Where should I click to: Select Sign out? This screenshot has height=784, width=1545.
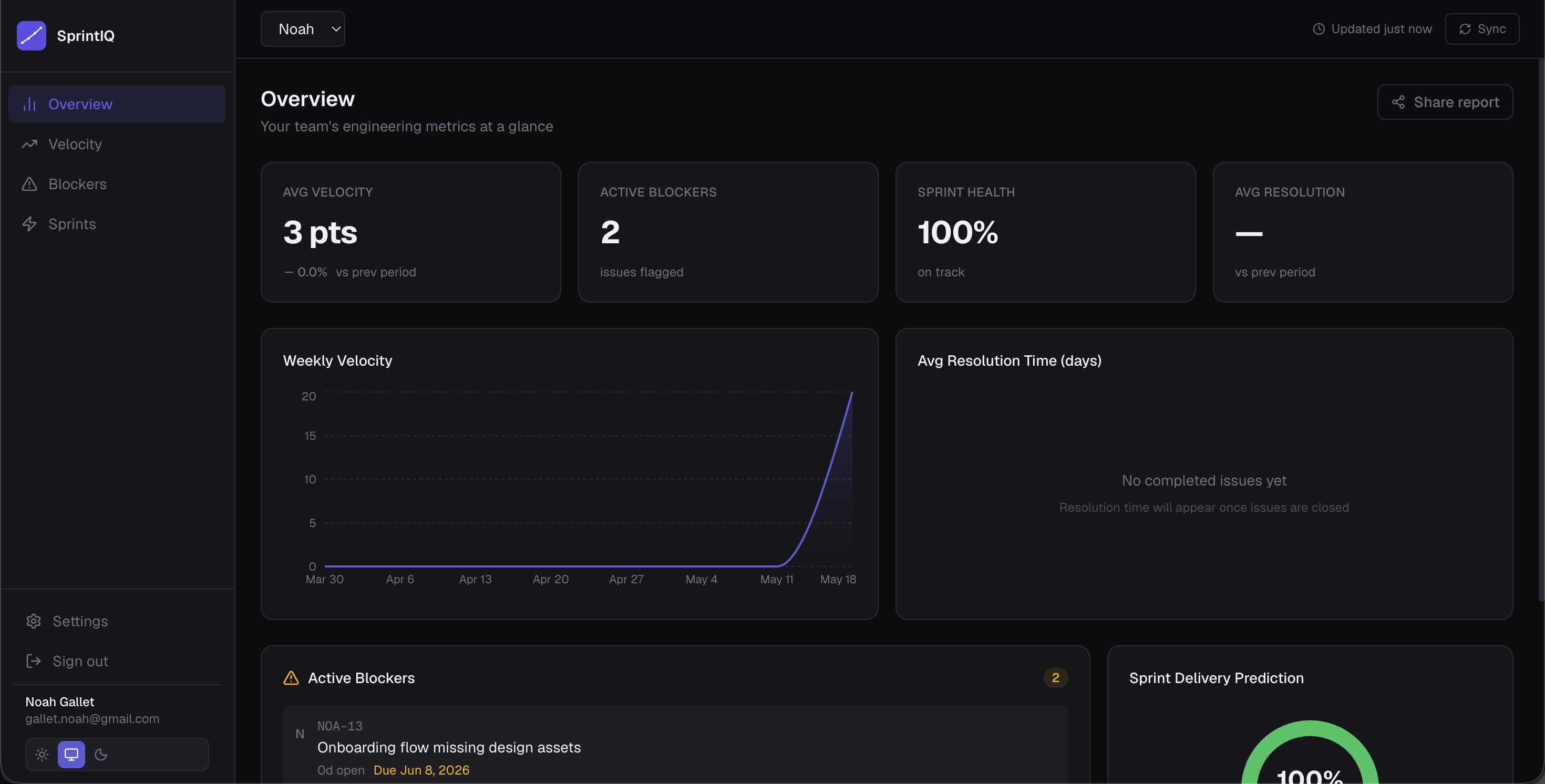(117, 661)
